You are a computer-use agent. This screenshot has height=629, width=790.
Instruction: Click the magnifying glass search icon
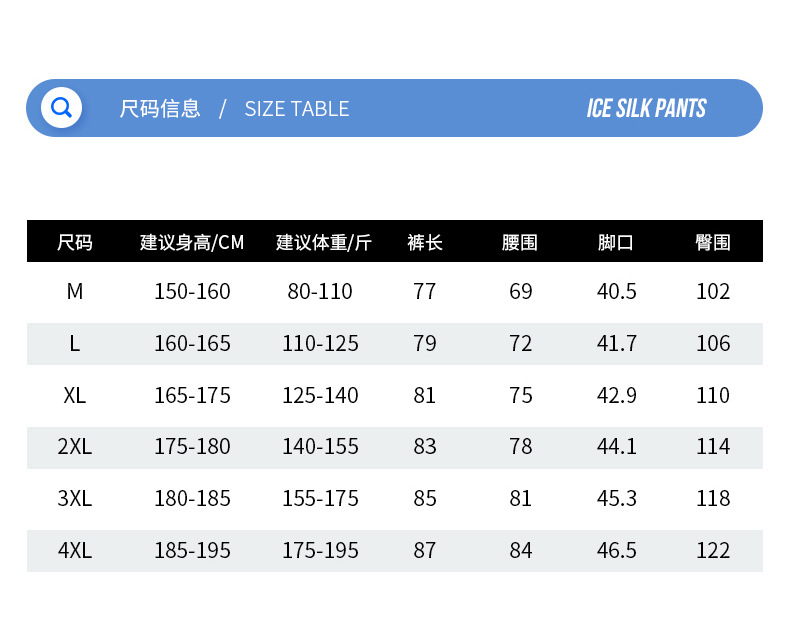61,107
